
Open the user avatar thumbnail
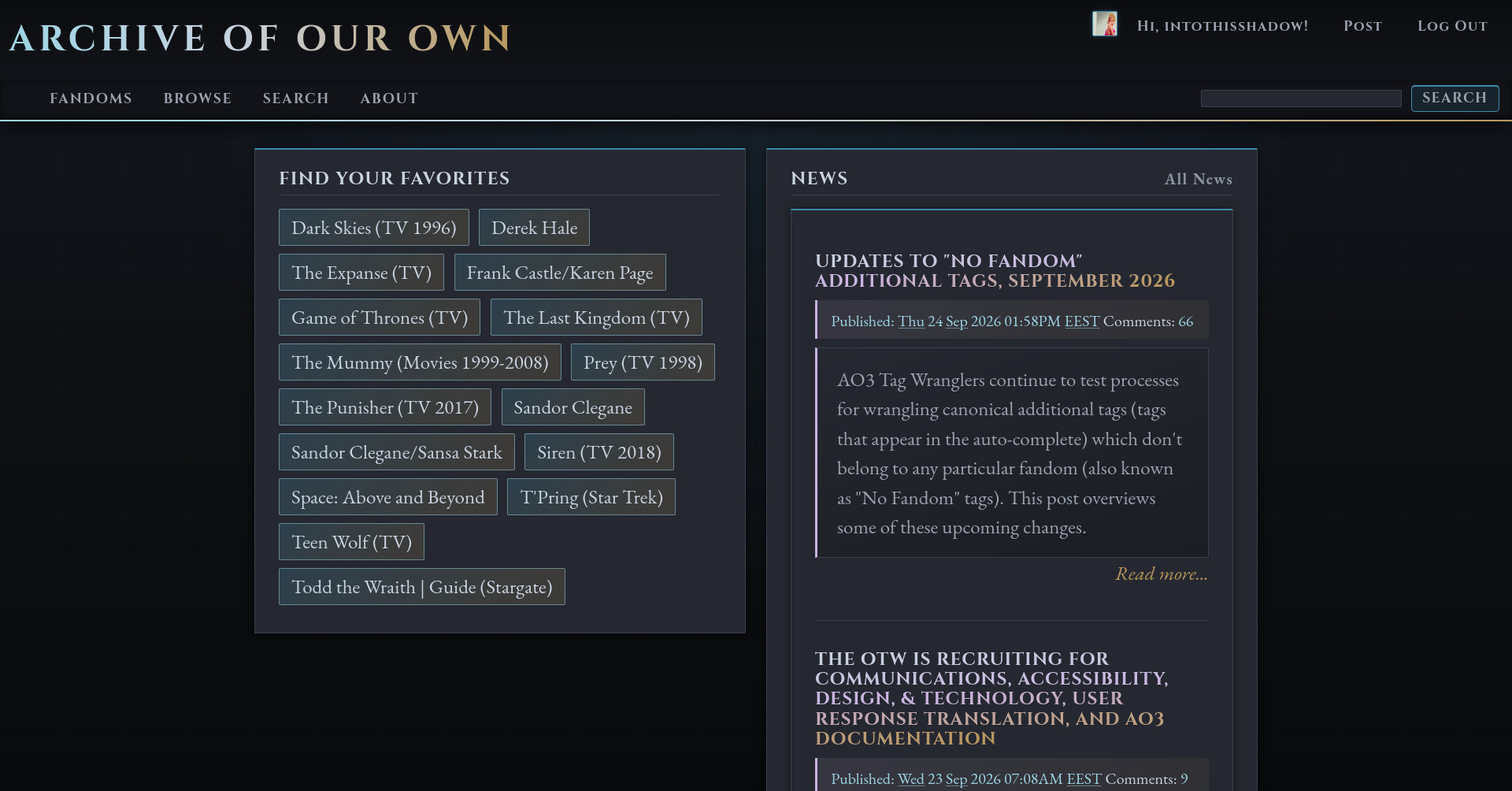(x=1104, y=24)
